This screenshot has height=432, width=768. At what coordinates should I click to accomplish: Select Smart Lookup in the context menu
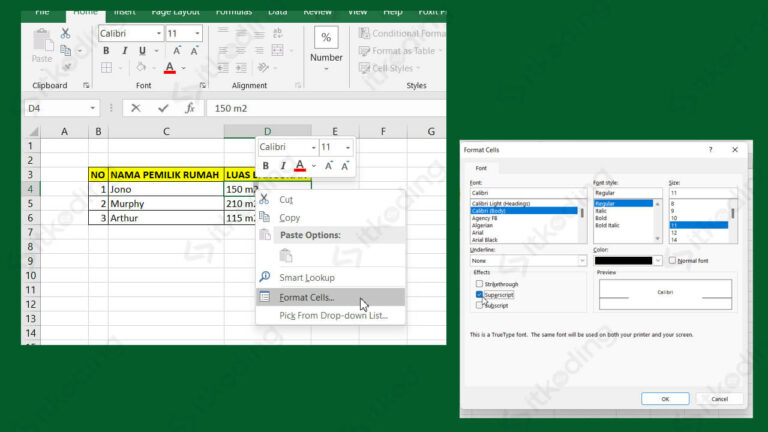click(306, 277)
